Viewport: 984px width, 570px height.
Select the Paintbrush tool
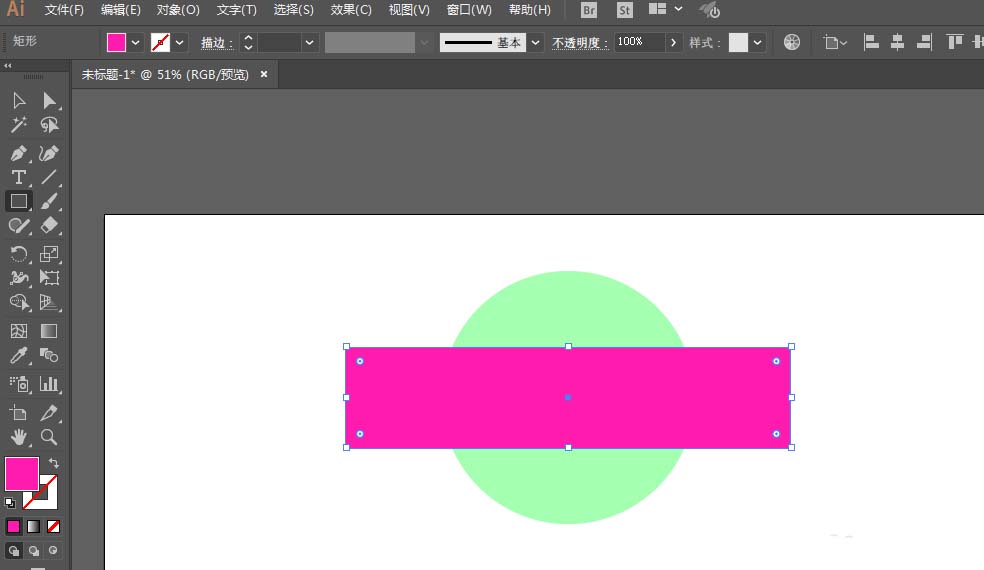(49, 201)
